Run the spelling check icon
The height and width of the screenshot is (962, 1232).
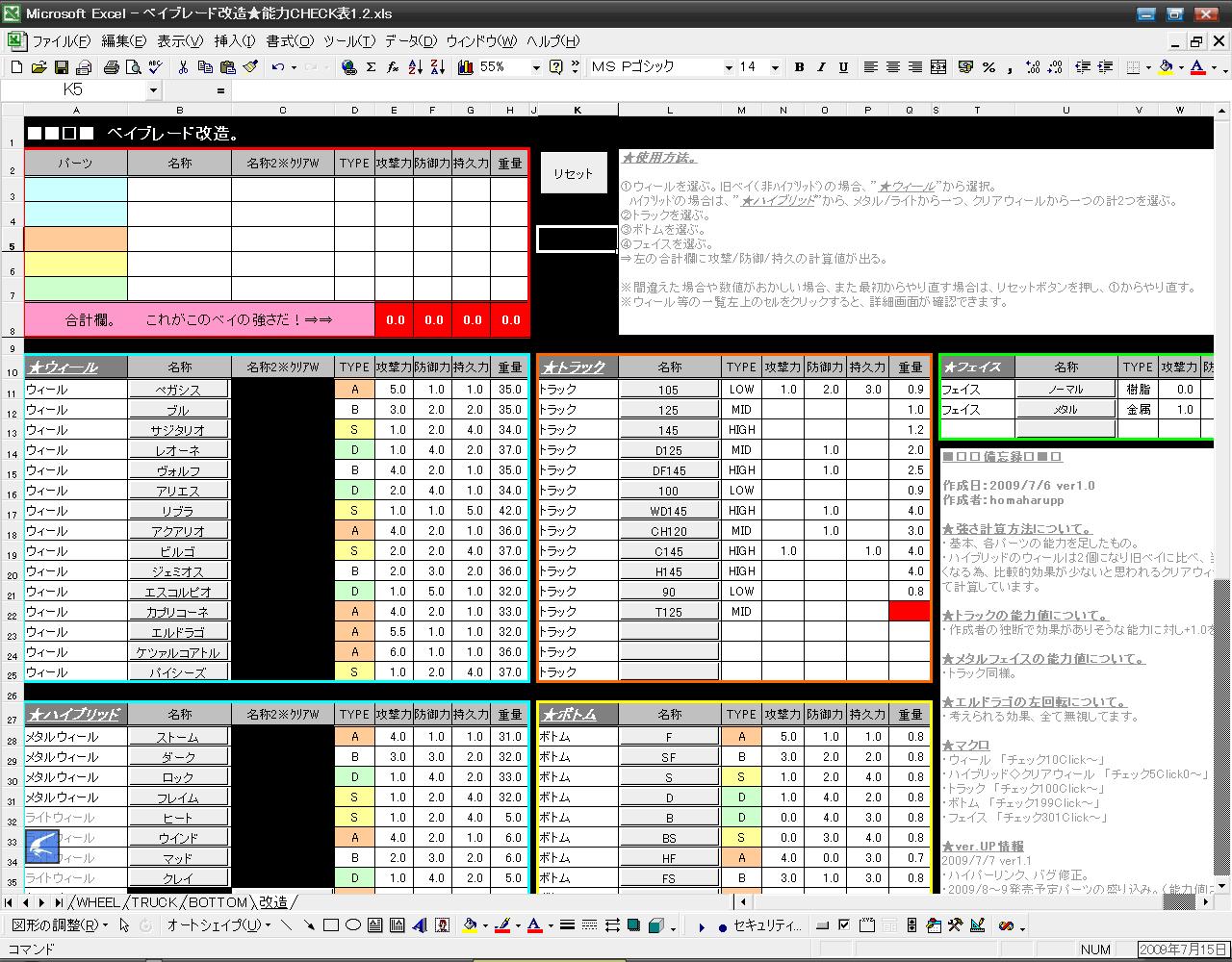[154, 67]
